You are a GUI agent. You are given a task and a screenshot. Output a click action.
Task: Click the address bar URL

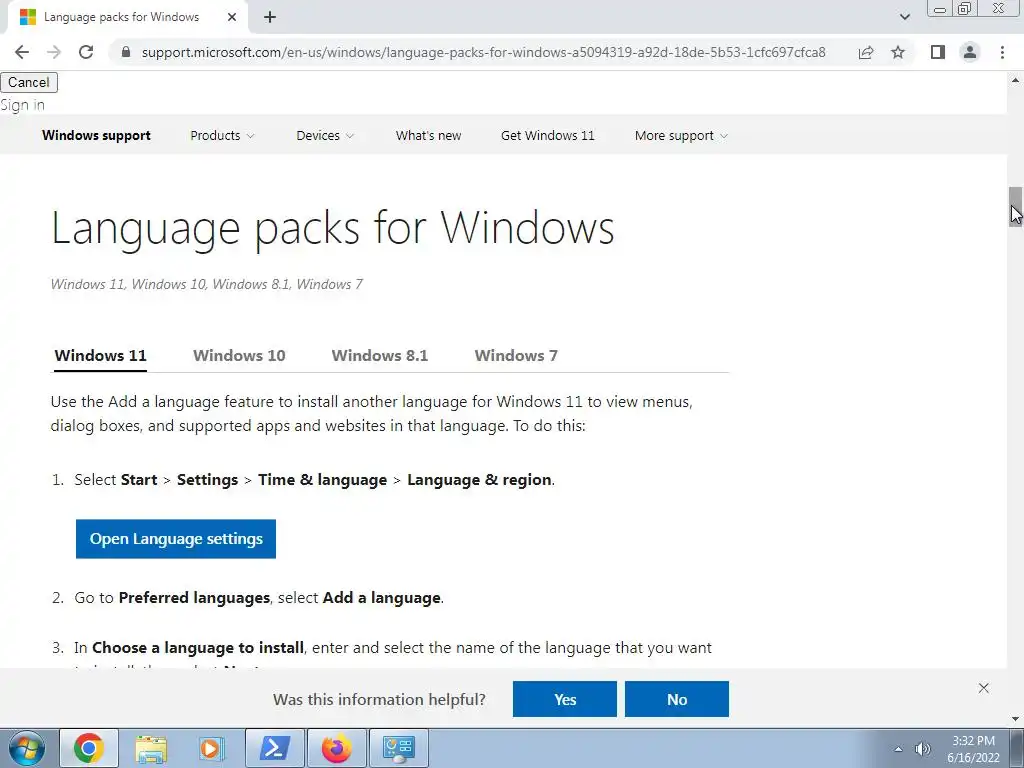[483, 52]
